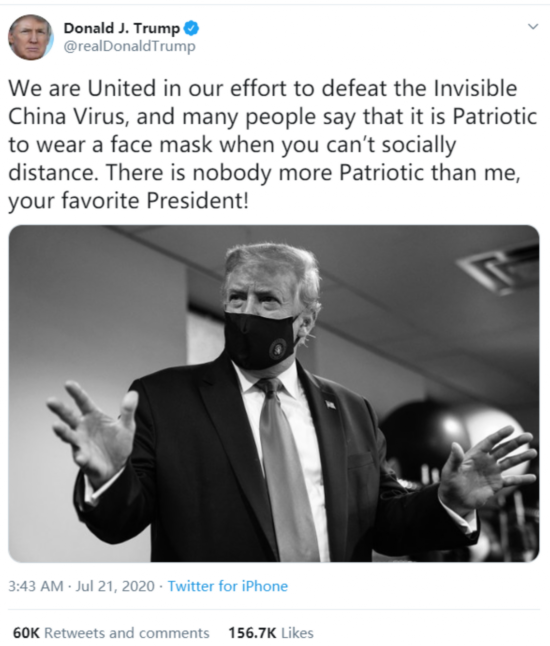Open the Retweets and comments label
The height and width of the screenshot is (646, 550).
[126, 632]
